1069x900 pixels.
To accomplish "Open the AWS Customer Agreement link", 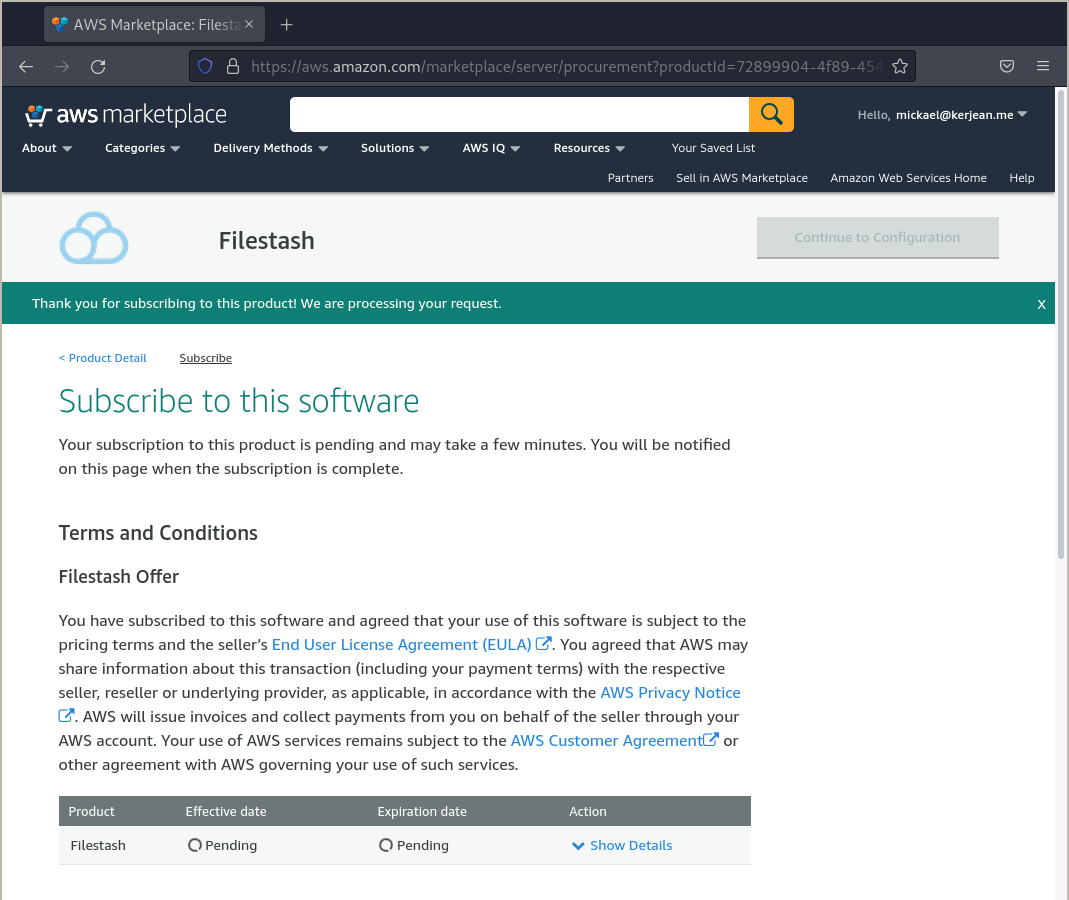I will pos(606,740).
